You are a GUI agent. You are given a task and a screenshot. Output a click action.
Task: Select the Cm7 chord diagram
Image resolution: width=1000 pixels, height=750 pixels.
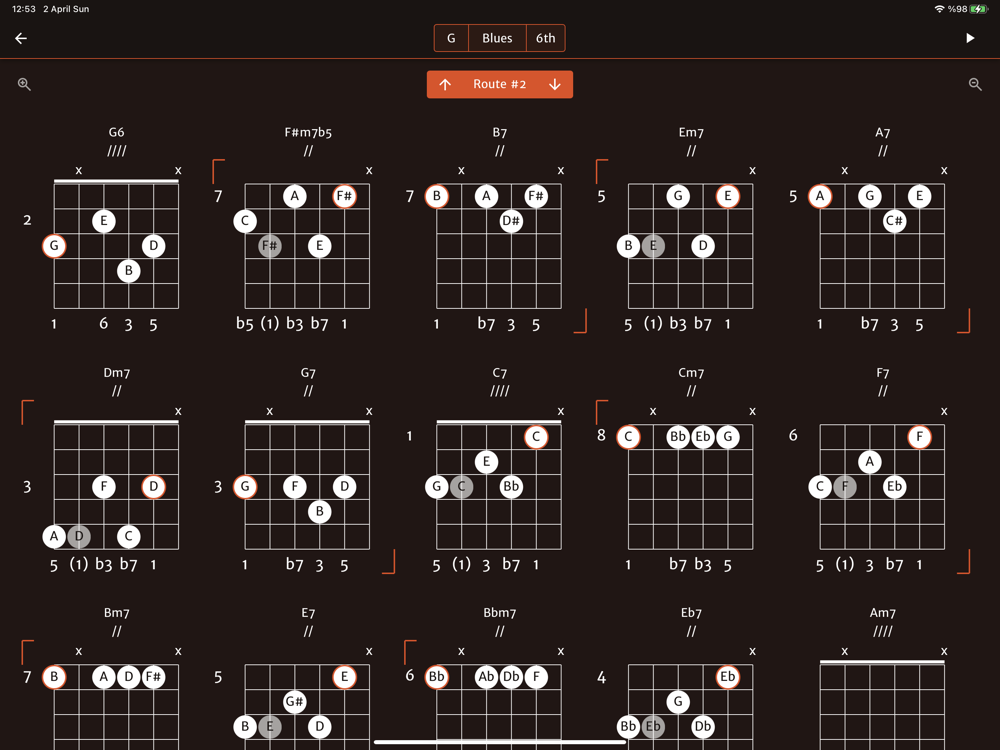tap(691, 486)
